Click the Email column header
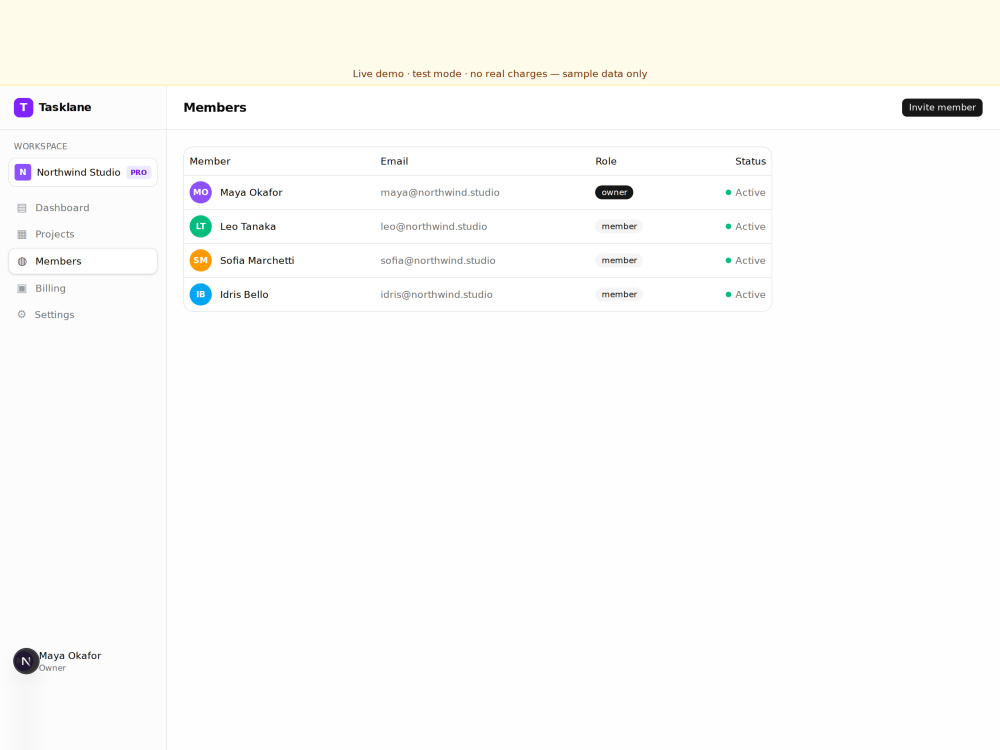 [x=394, y=161]
